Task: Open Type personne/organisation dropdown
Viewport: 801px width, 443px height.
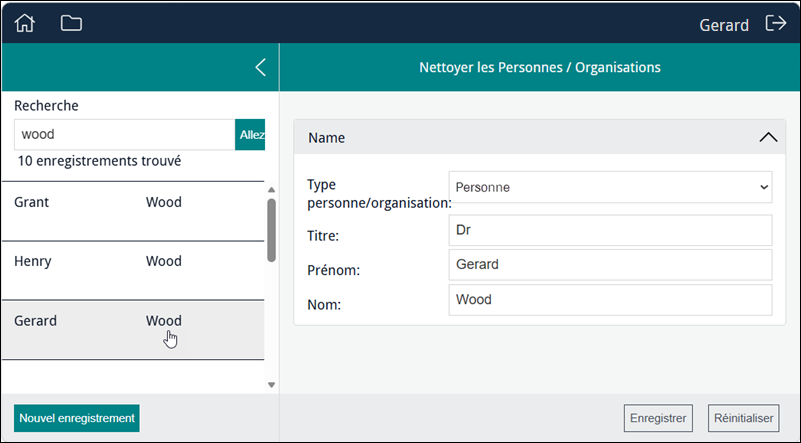Action: [x=610, y=187]
